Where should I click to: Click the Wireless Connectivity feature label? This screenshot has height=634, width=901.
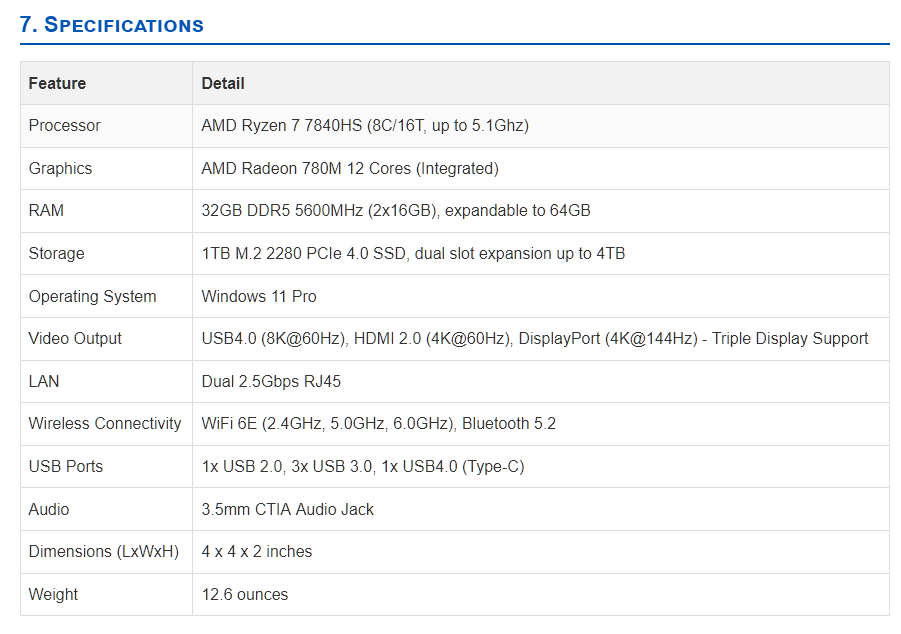pos(105,424)
